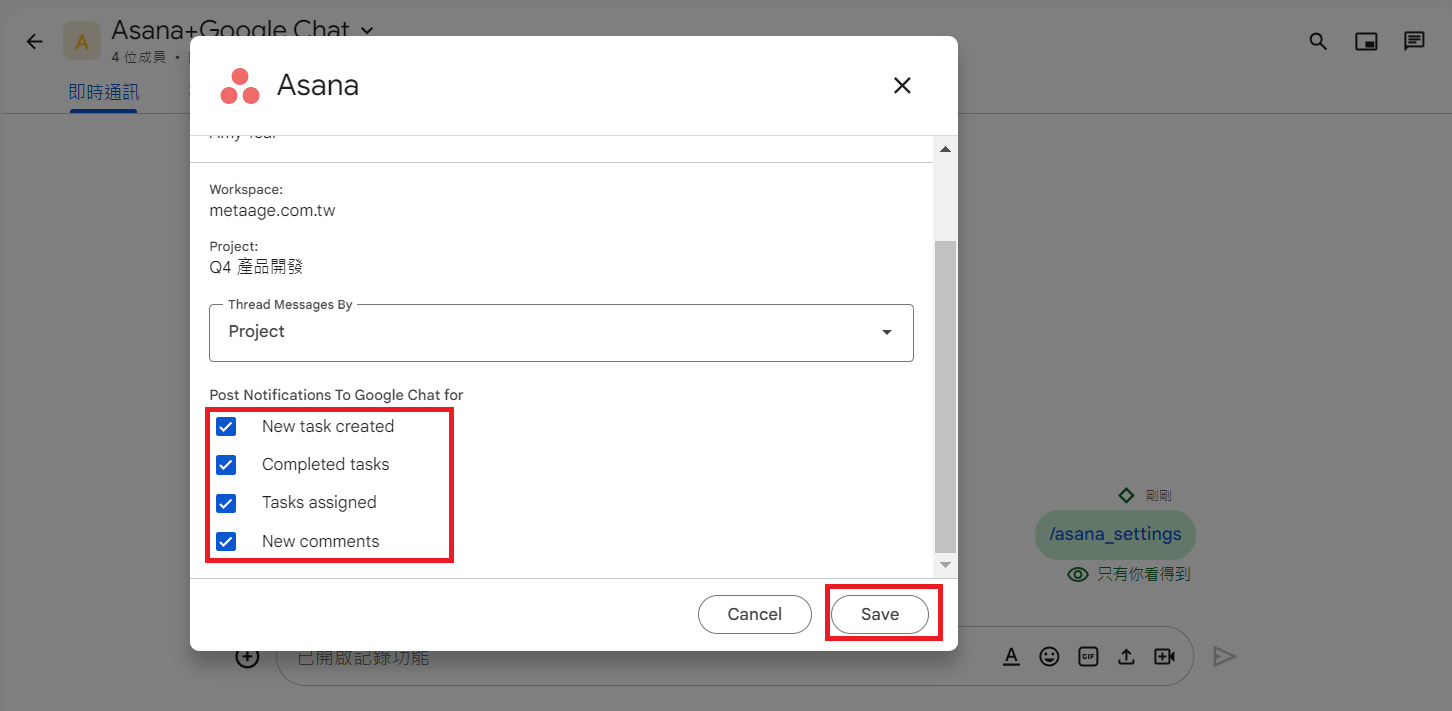The height and width of the screenshot is (711, 1452).
Task: Open the text formatting icon in the composer
Action: [x=1011, y=657]
